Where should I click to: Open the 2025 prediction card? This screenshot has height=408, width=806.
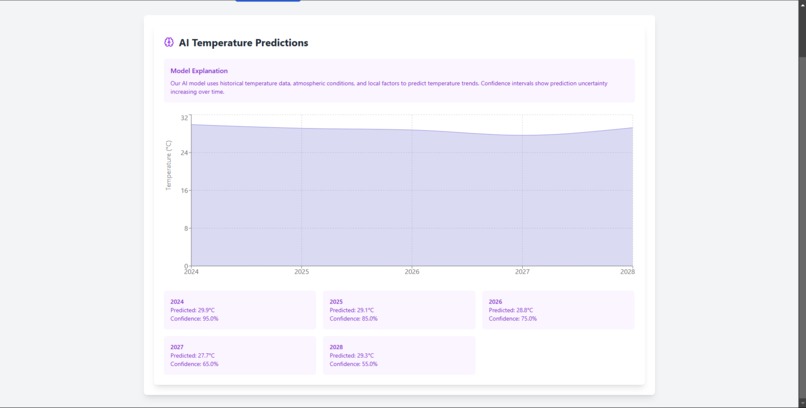coord(399,310)
